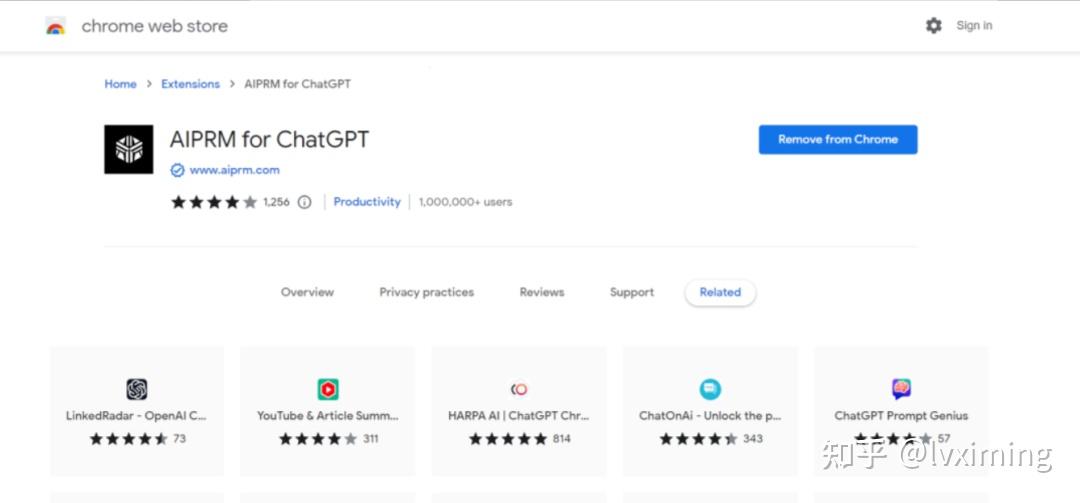The image size is (1080, 503).
Task: Open the YouTube & Article Summary icon
Action: (328, 389)
